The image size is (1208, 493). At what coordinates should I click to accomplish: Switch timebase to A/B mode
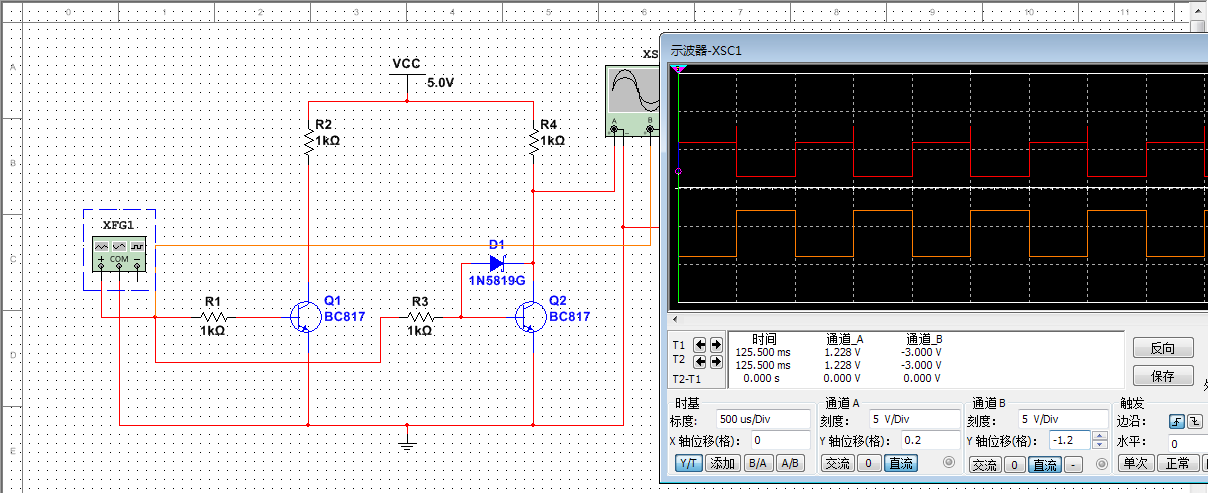pos(790,463)
